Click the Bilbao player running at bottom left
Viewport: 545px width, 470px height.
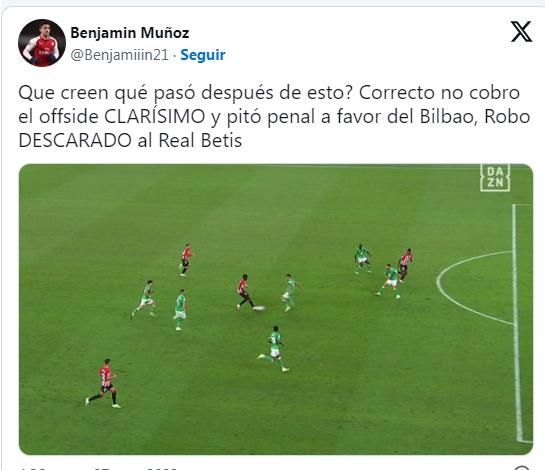pyautogui.click(x=104, y=383)
